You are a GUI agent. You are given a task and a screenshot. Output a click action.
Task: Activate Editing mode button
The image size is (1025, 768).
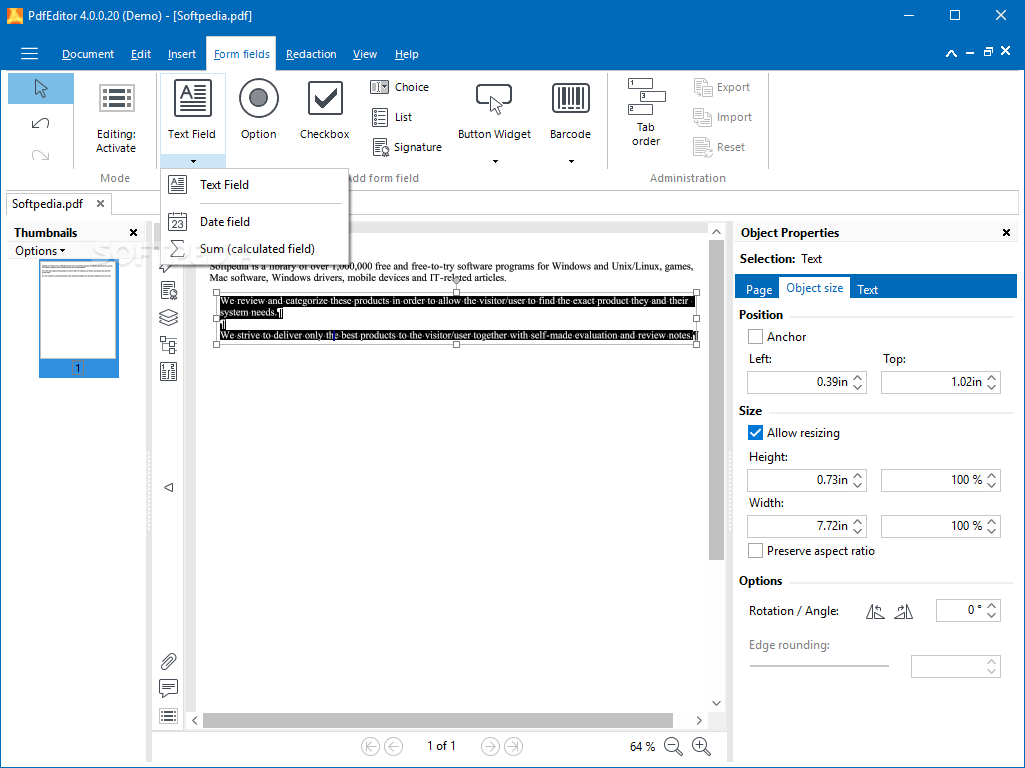click(x=116, y=119)
